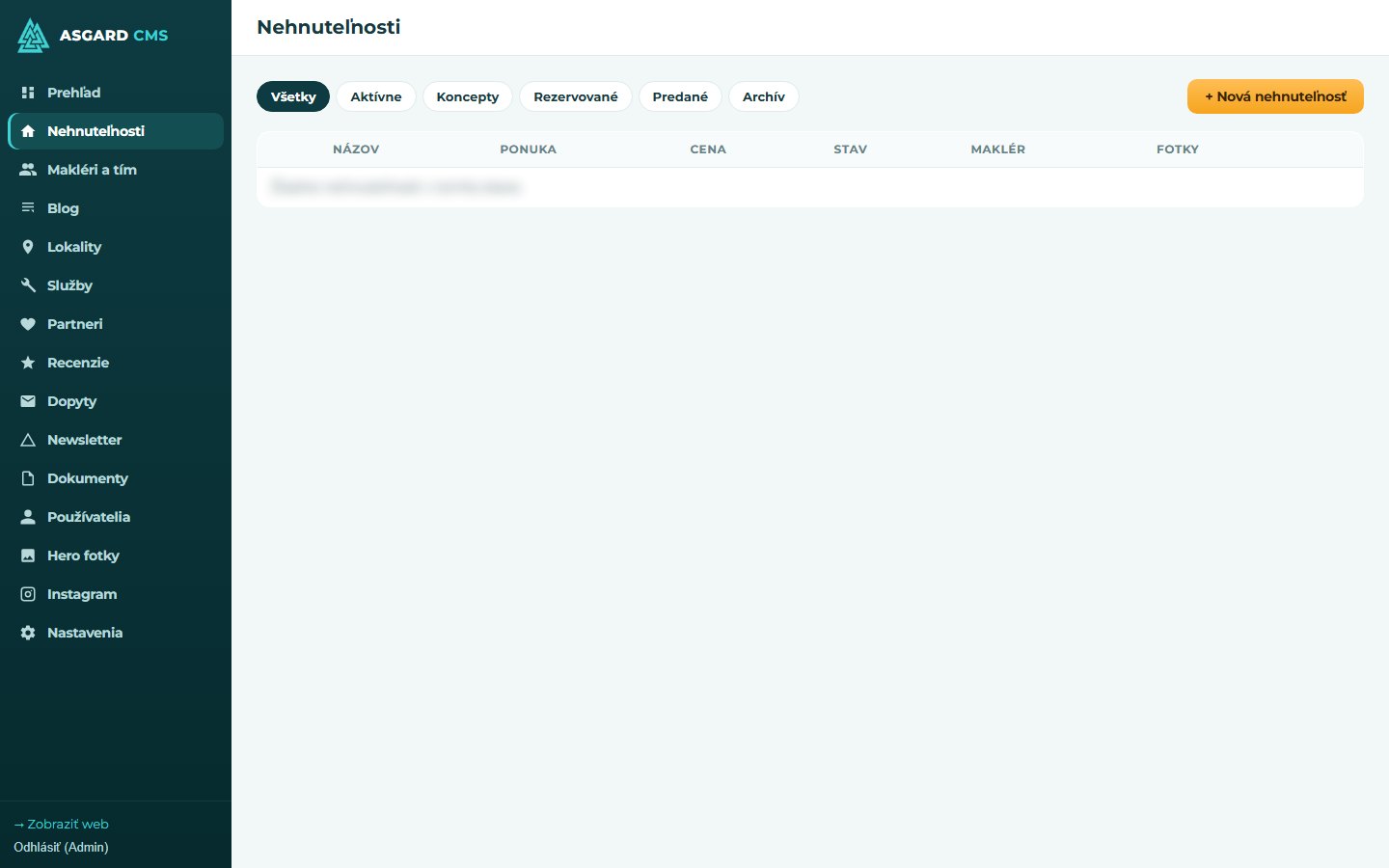Click the Nehnuteľnosti page heading
The width and height of the screenshot is (1389, 868).
click(x=328, y=27)
